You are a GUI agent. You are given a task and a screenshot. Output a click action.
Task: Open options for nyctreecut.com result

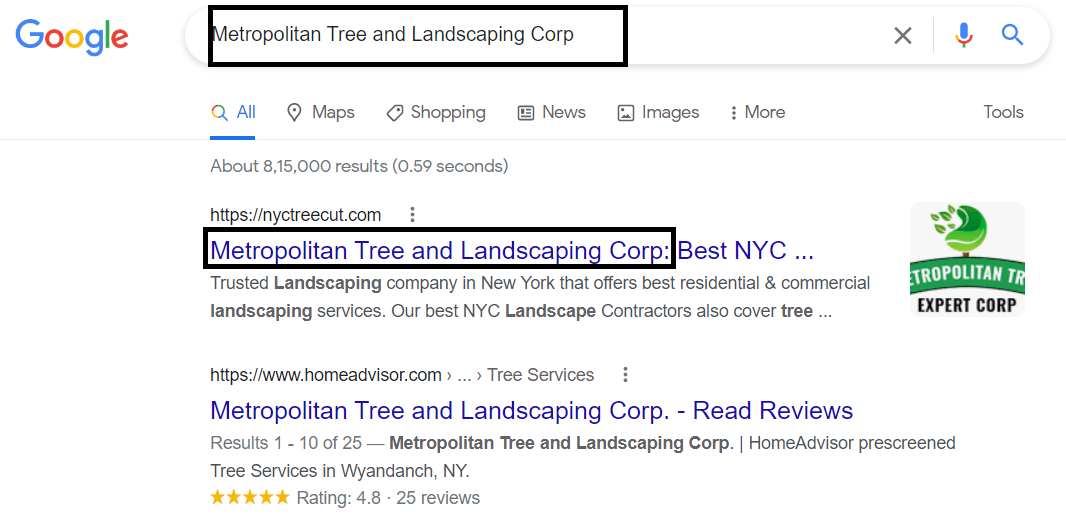pos(412,214)
